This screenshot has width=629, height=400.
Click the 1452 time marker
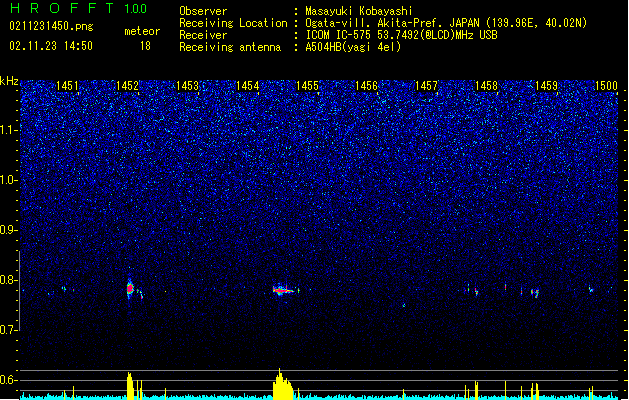coord(127,86)
